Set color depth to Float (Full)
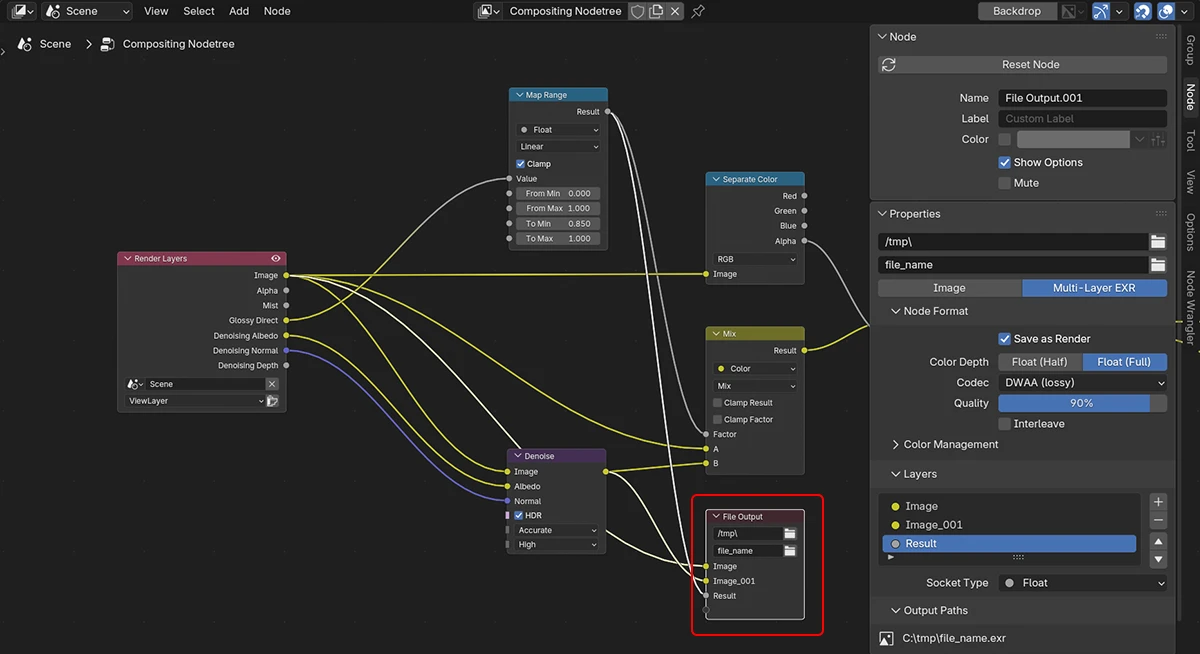Image resolution: width=1200 pixels, height=654 pixels. click(x=1125, y=362)
